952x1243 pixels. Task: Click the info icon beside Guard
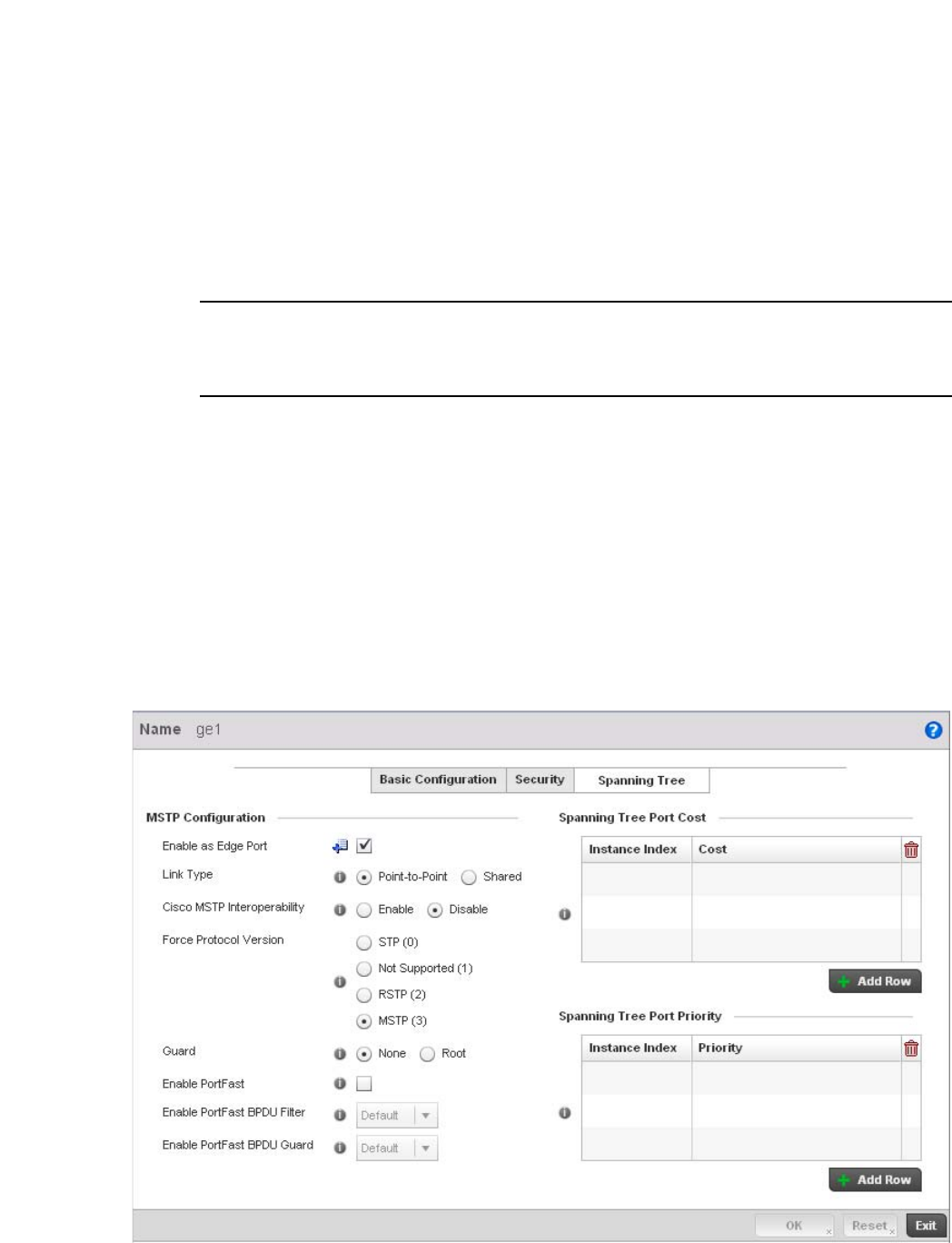[340, 1054]
